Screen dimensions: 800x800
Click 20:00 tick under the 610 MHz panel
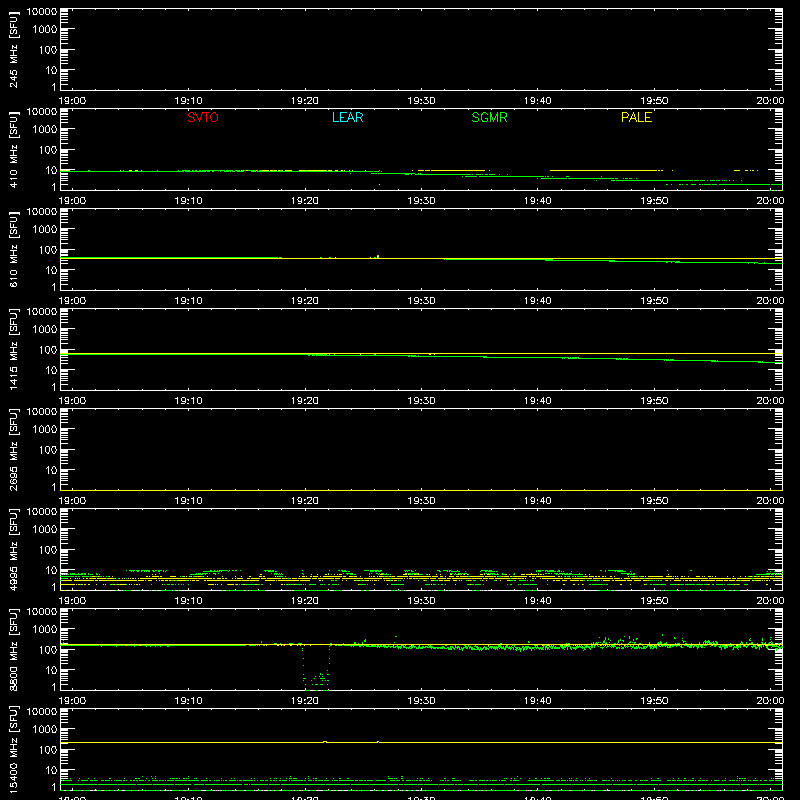770,301
